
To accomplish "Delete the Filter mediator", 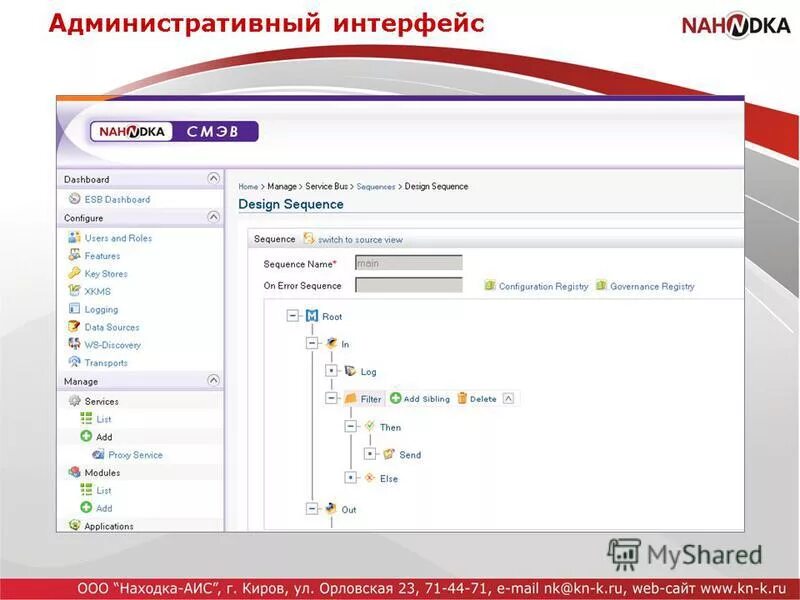I will pos(478,398).
